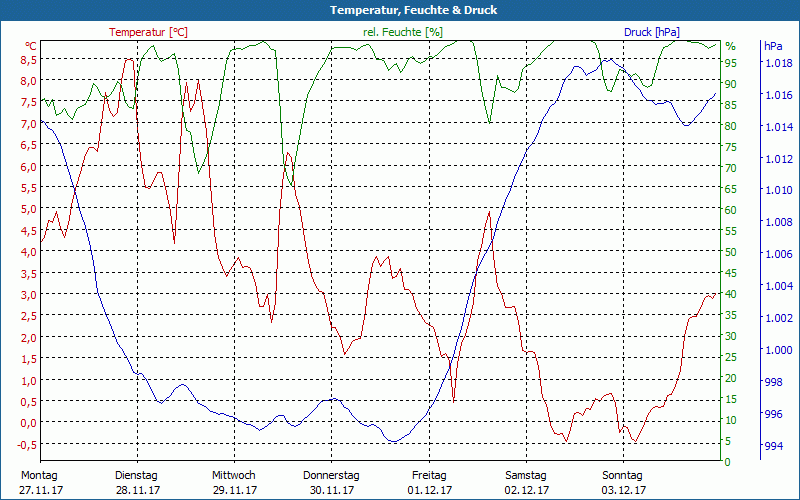Click the 'Donnerstag' day label
800x500 pixels.
pos(331,476)
